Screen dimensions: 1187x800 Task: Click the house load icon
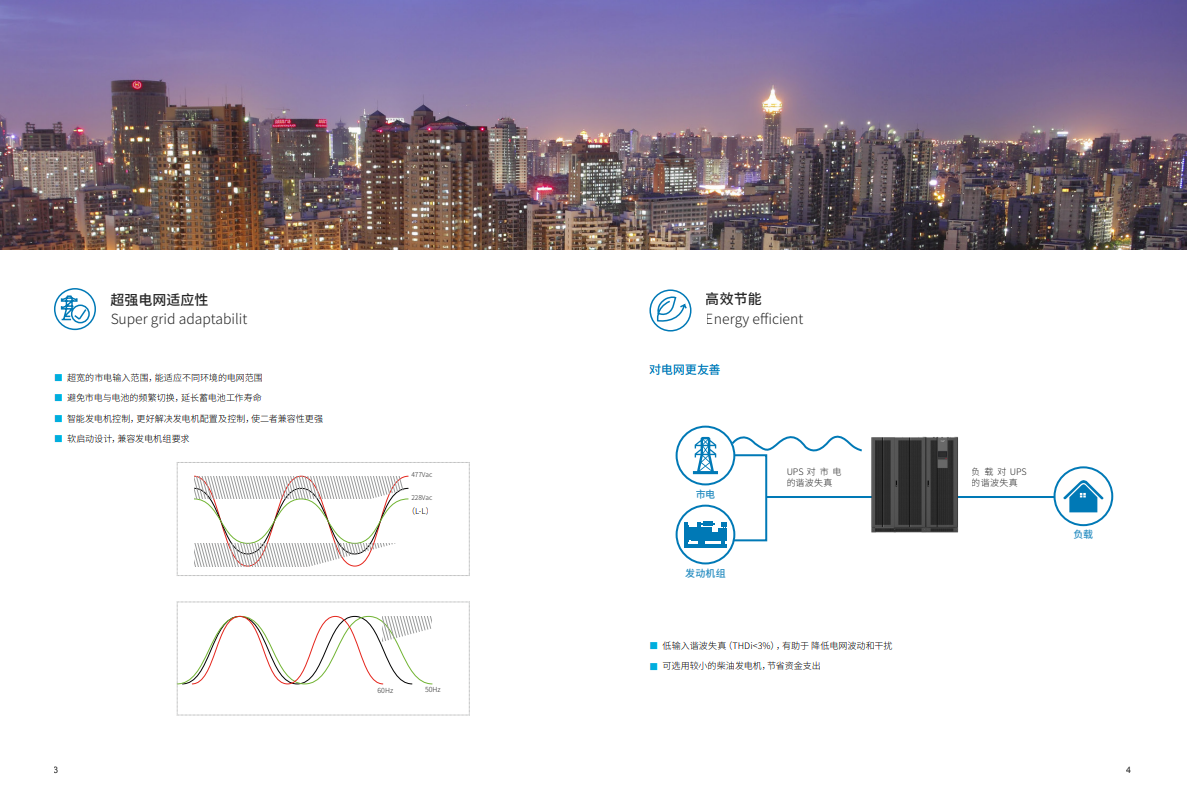coord(1083,495)
